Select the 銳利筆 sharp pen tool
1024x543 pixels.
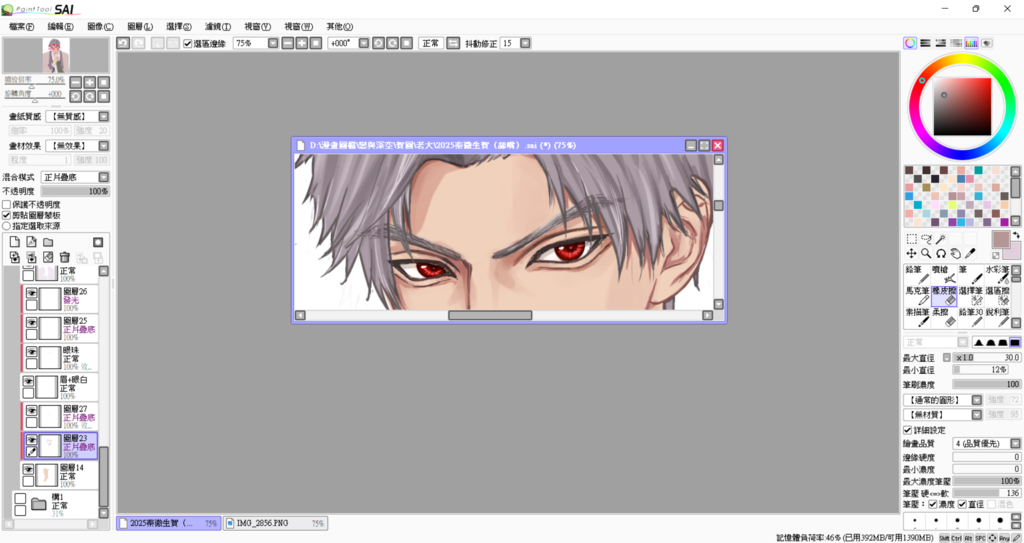997,318
